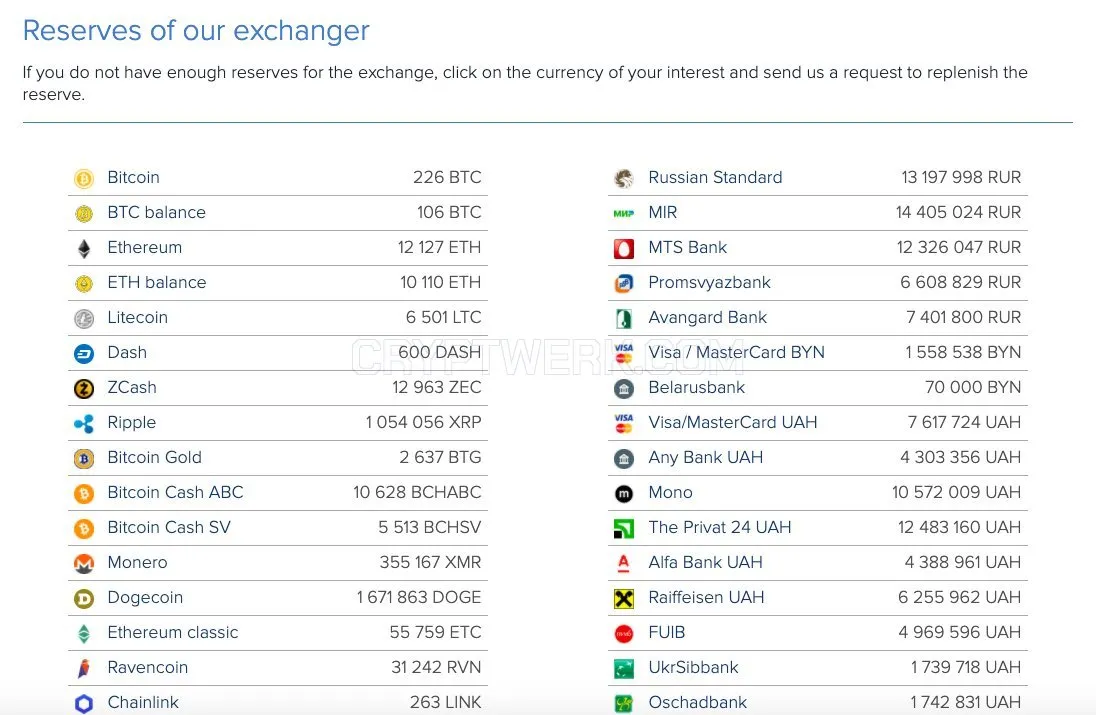1096x715 pixels.
Task: Open the Litecoin reserve link
Action: click(277, 318)
